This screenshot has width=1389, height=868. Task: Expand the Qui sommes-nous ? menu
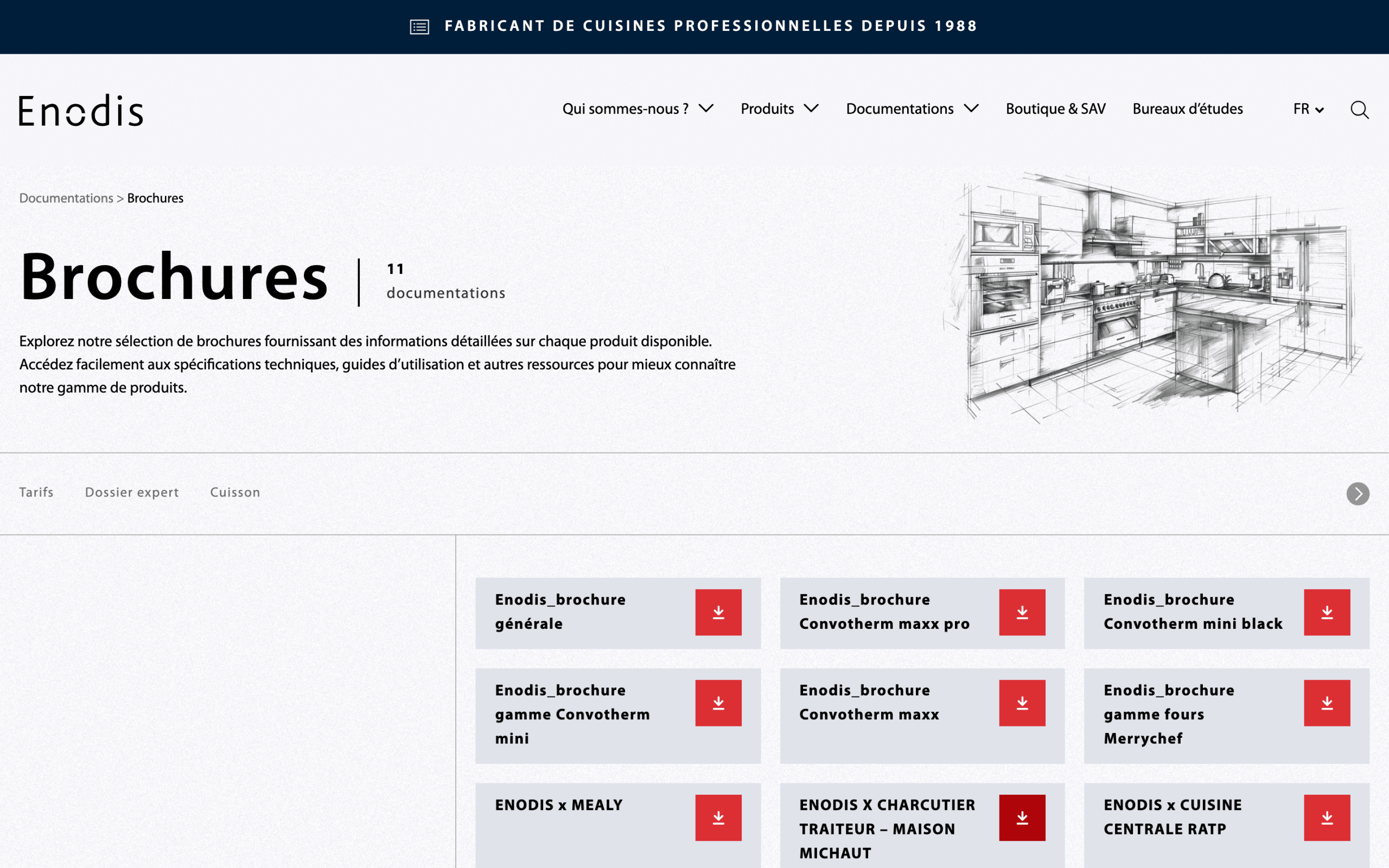coord(638,108)
